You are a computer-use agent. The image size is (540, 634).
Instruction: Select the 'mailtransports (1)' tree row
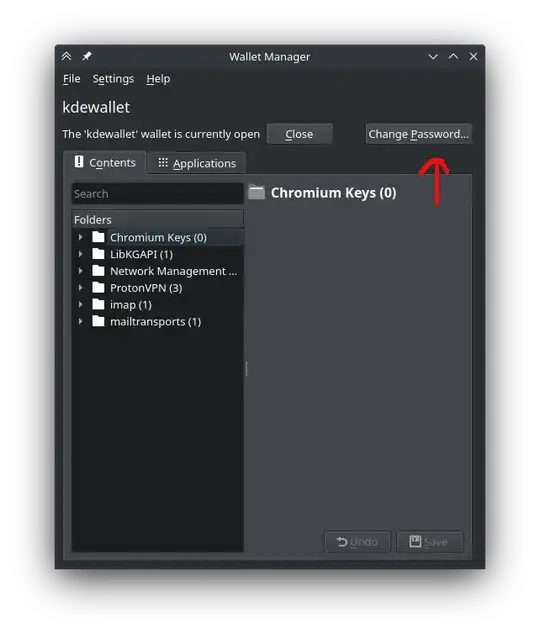point(158,322)
